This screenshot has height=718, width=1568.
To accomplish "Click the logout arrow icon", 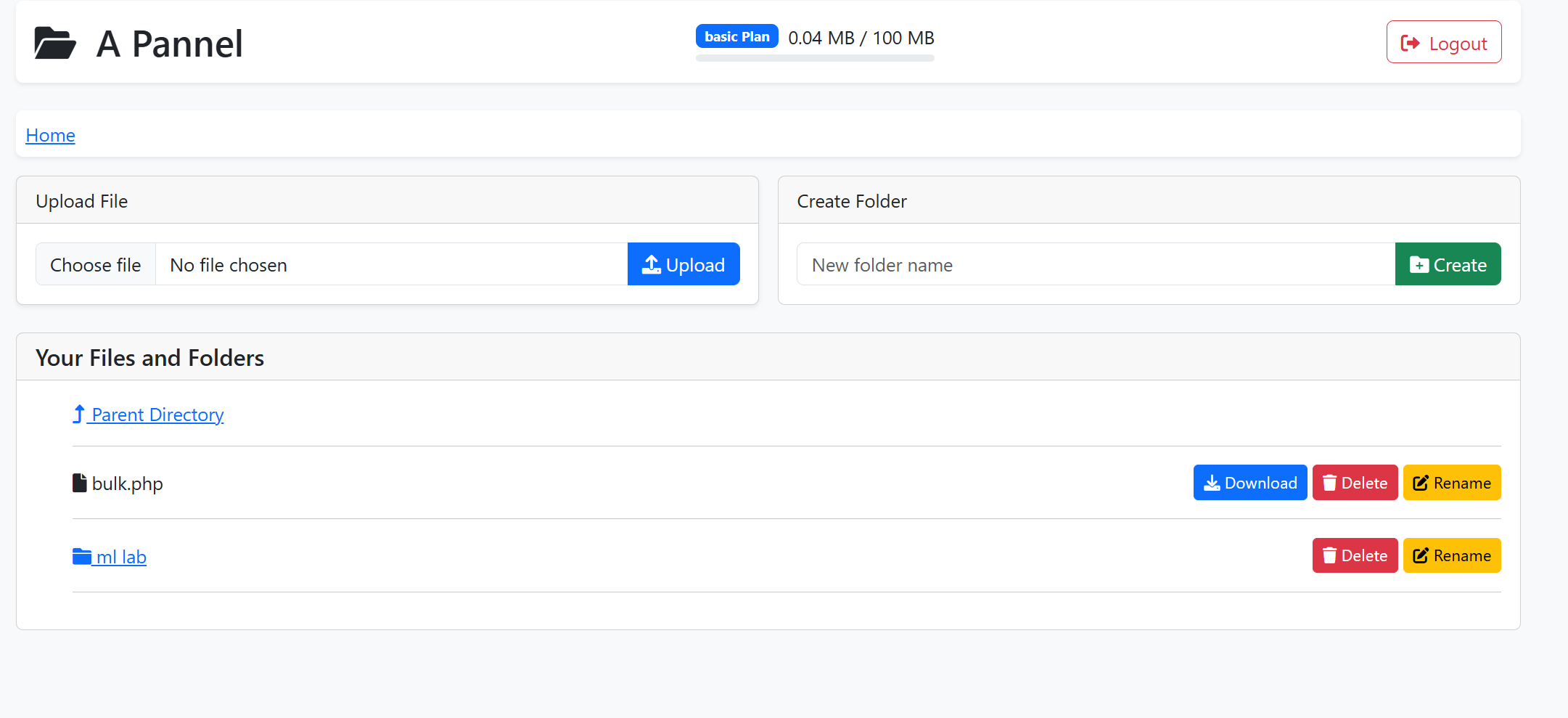I will [x=1411, y=42].
